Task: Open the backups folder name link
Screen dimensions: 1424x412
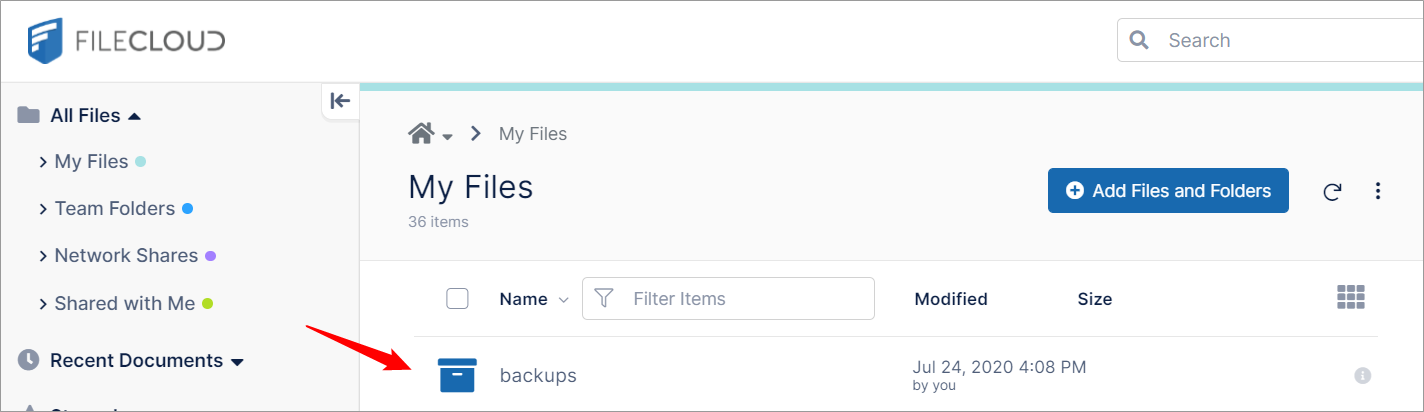Action: 538,376
